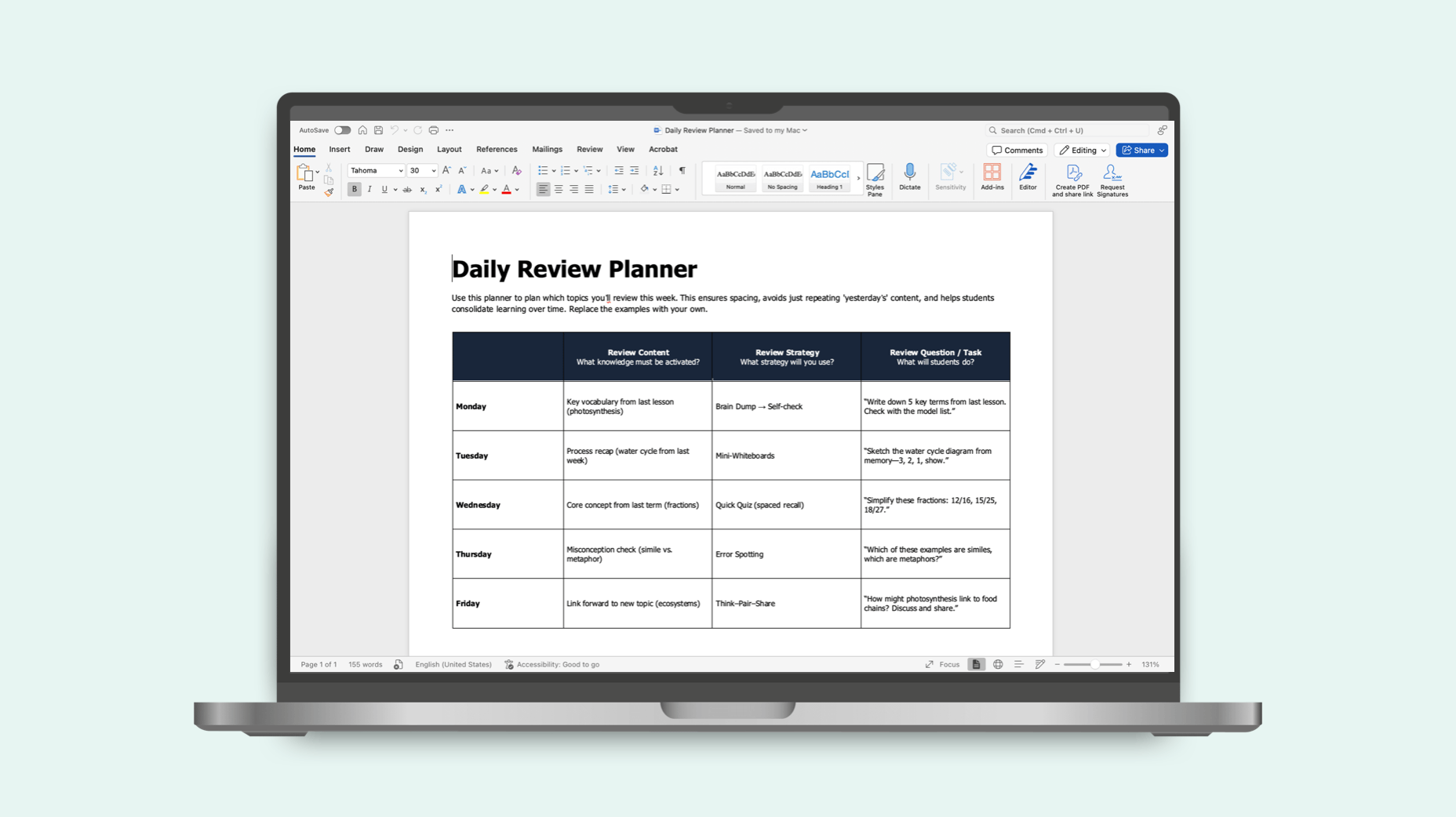The image size is (1456, 817).
Task: Increase font size with larger A
Action: pyautogui.click(x=446, y=170)
